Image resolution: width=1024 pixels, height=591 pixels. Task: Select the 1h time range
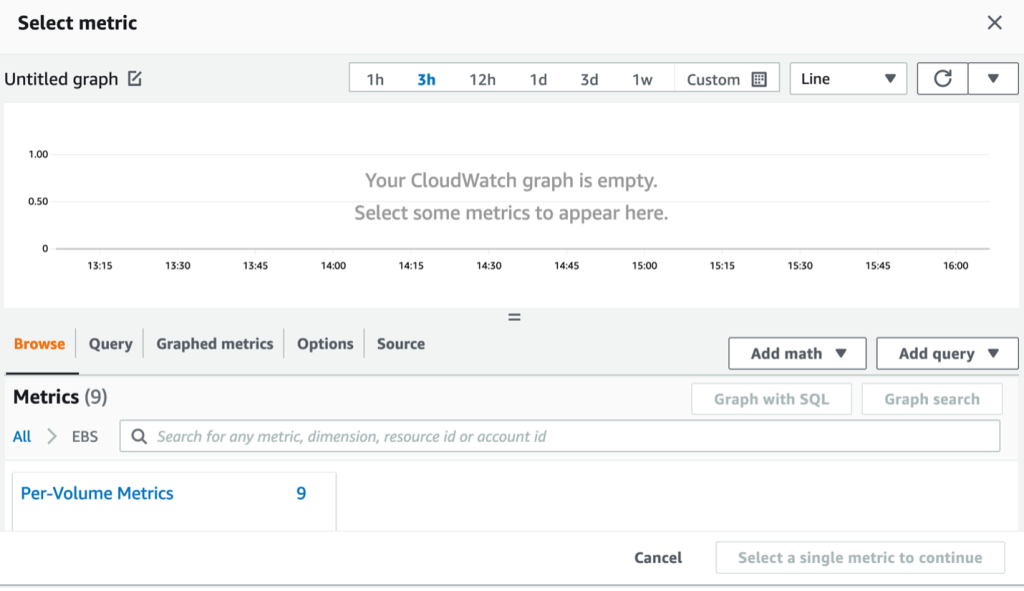point(376,78)
